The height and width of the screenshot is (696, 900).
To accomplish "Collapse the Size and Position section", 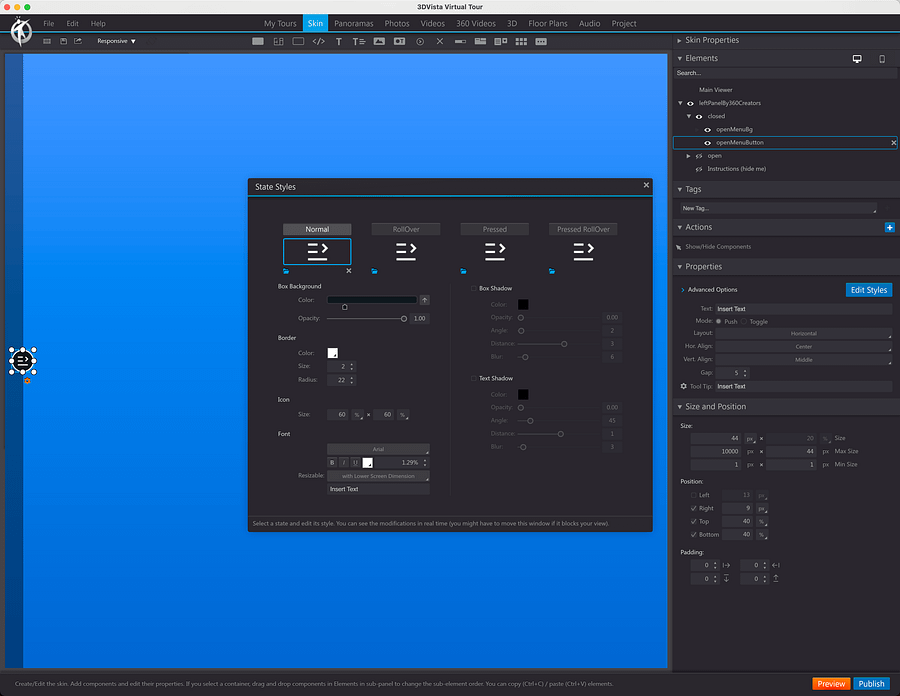I will click(x=680, y=407).
